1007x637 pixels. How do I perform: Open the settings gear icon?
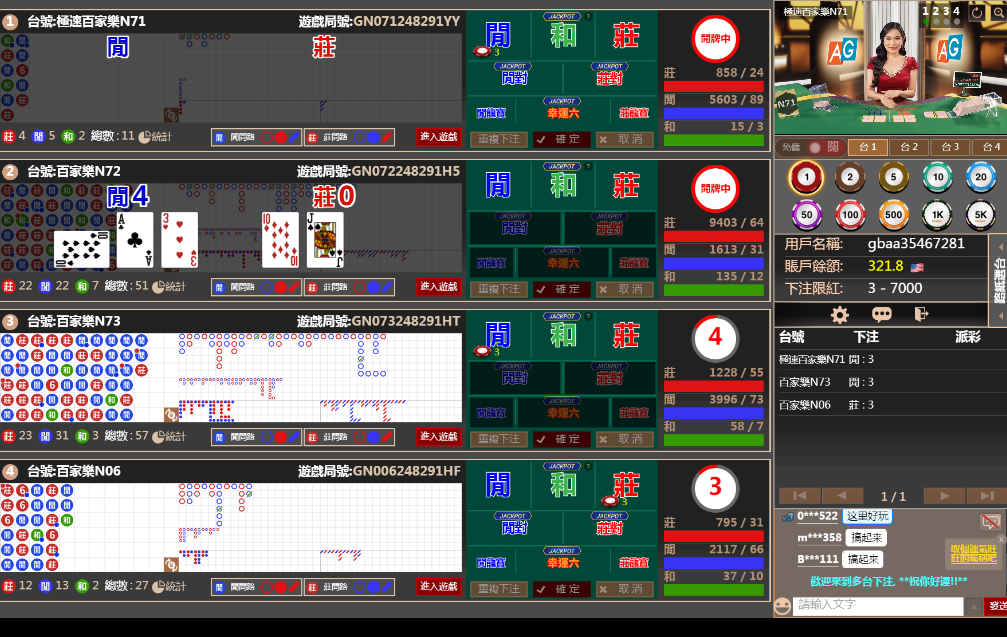(x=840, y=314)
